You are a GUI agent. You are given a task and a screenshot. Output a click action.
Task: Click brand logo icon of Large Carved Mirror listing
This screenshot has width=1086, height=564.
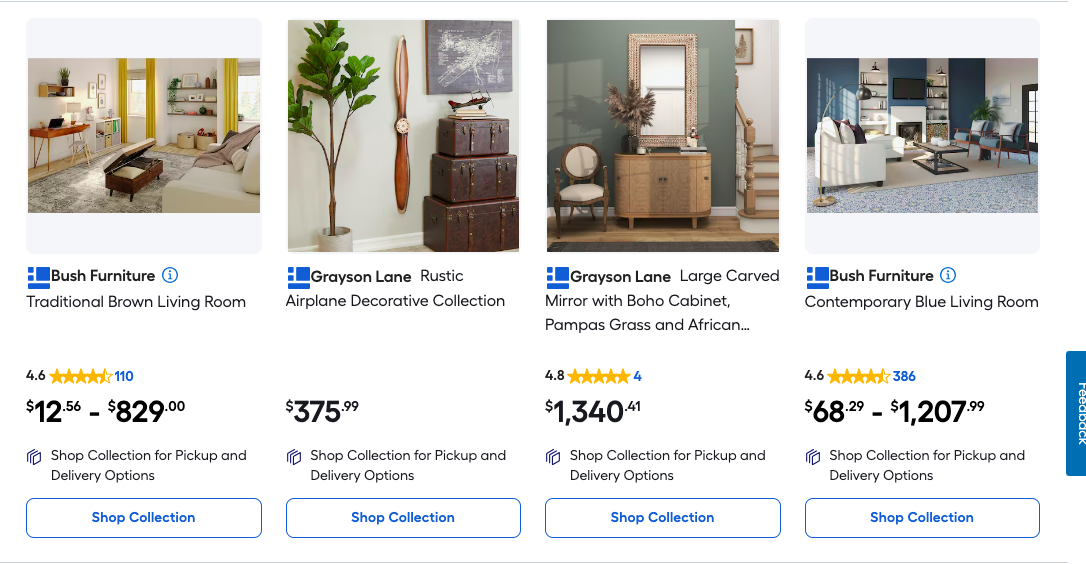tap(557, 277)
